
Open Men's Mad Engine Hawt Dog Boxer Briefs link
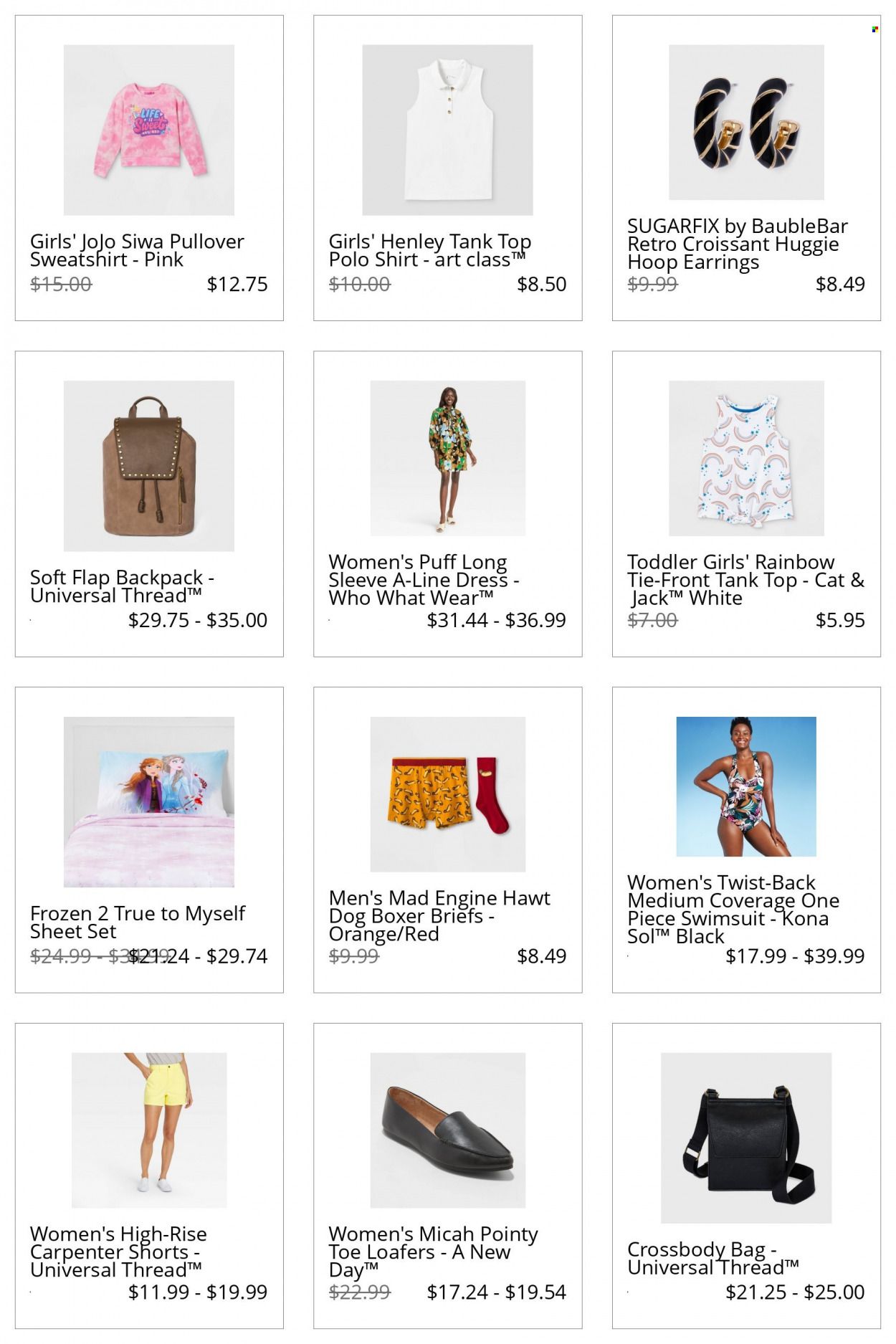tap(439, 915)
